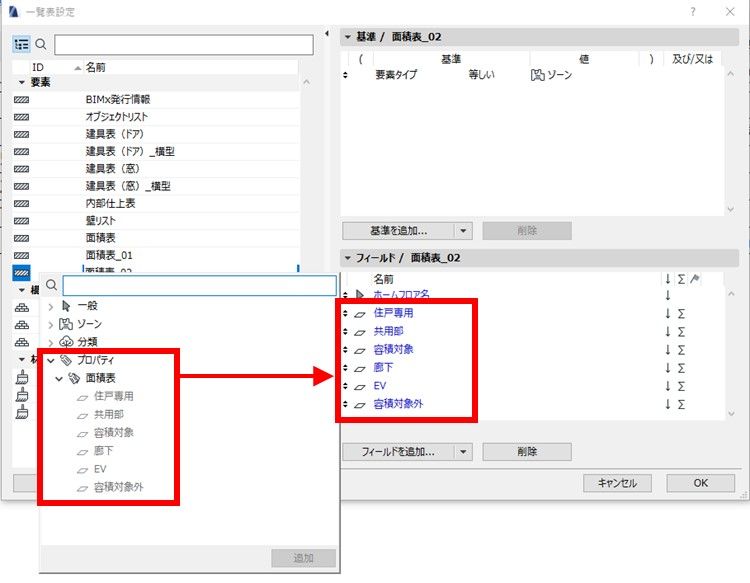Select the 面積表 schedule row
This screenshot has height=583, width=750.
pyautogui.click(x=156, y=238)
